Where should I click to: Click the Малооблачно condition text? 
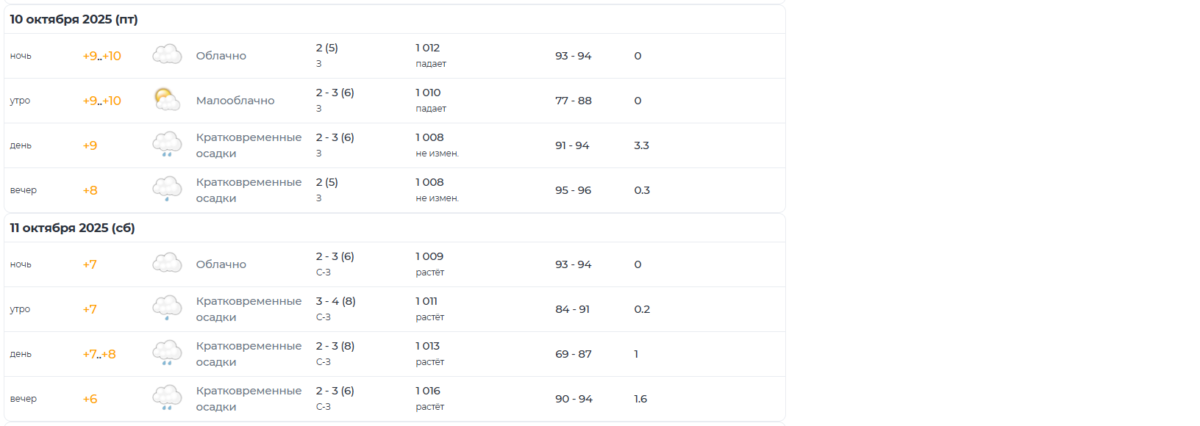[x=235, y=100]
